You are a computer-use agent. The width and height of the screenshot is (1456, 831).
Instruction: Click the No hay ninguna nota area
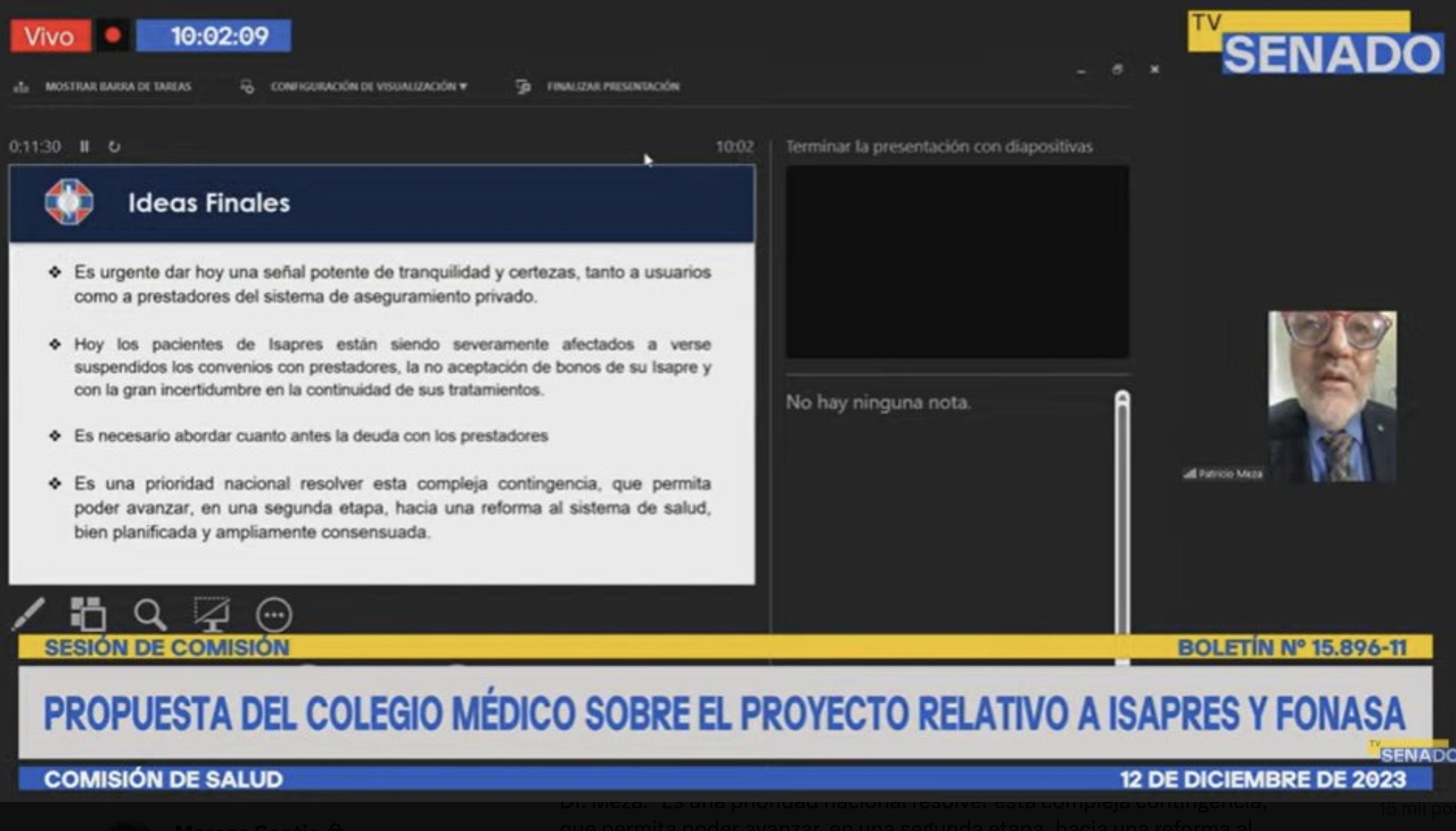[x=880, y=402]
